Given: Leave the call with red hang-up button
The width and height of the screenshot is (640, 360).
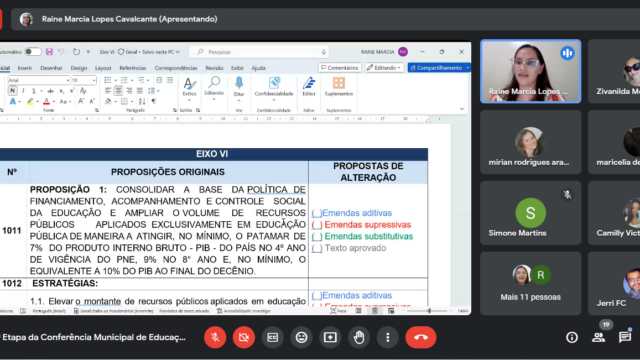Looking at the screenshot, I should tap(421, 337).
